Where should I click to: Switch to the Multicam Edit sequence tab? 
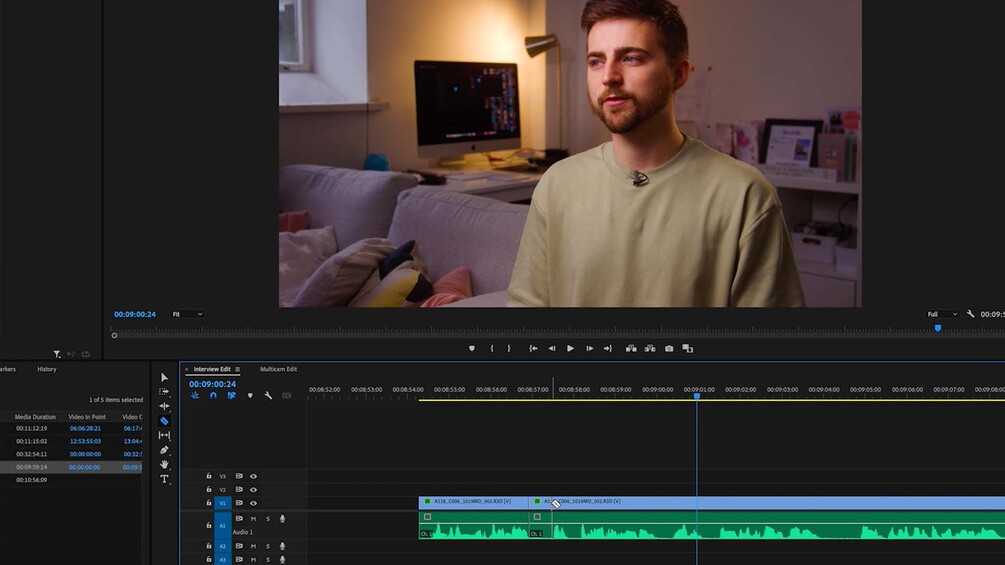click(278, 369)
